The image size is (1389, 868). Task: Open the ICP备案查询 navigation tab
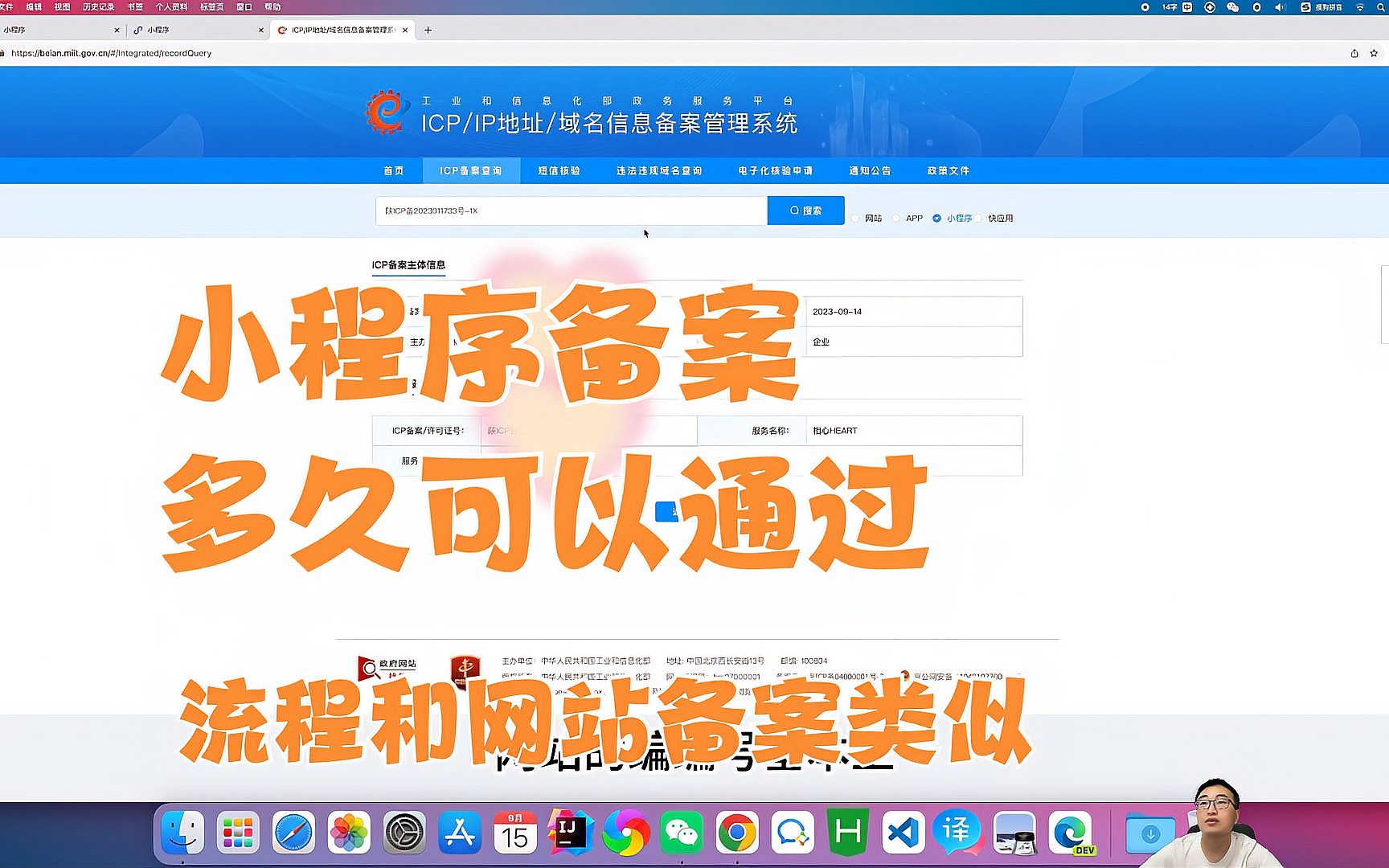471,170
